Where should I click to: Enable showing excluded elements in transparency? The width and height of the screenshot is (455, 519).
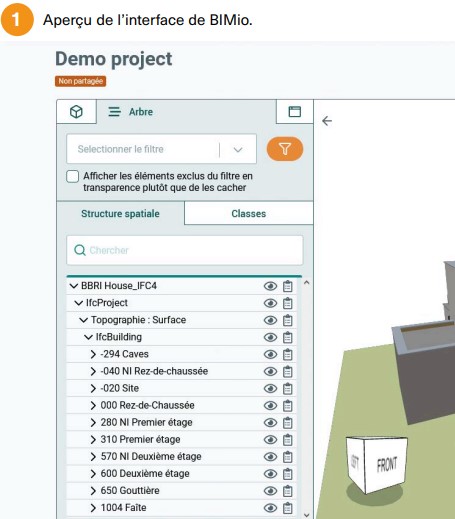pos(72,176)
